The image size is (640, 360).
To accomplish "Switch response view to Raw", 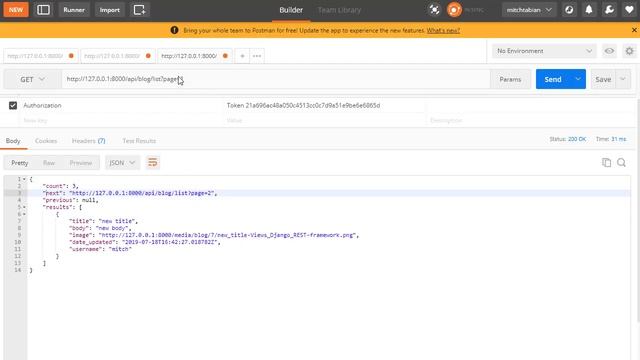I will (49, 163).
